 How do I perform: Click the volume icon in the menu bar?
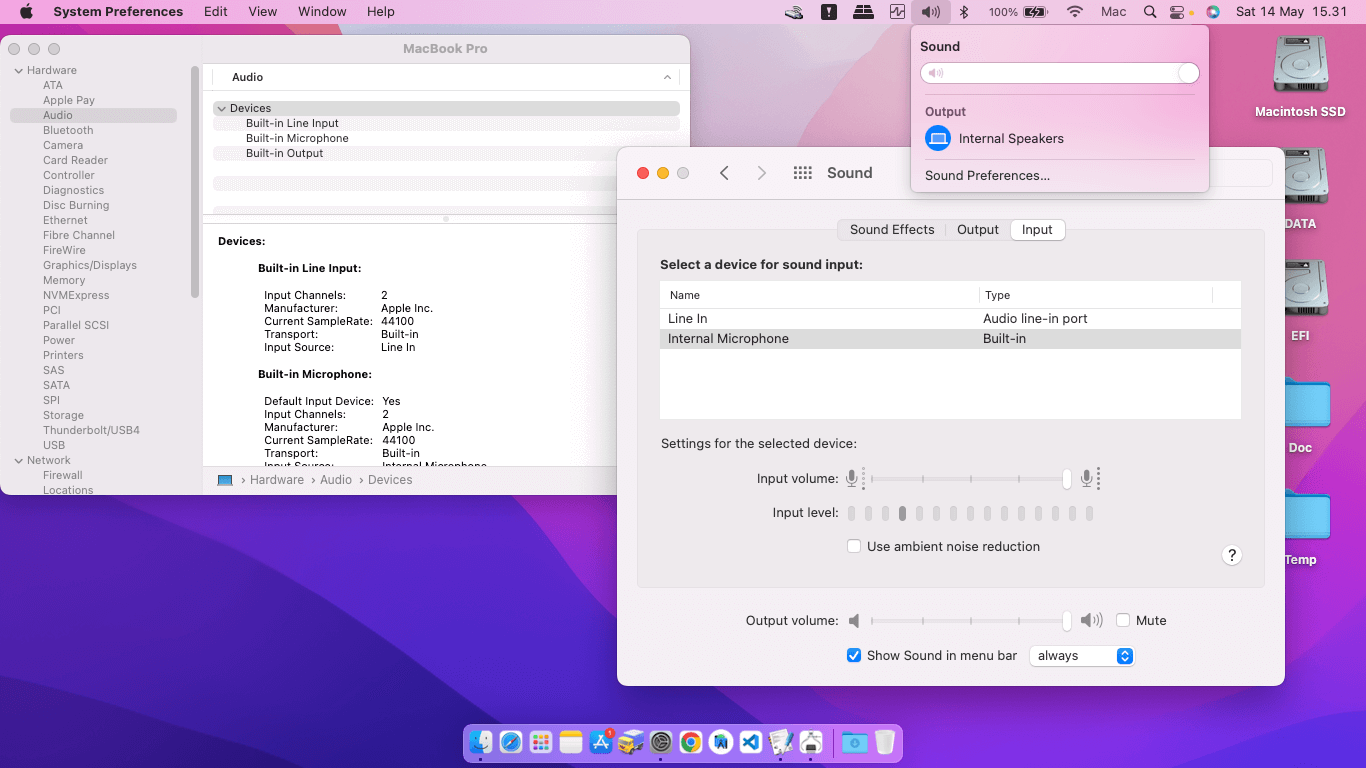click(931, 12)
